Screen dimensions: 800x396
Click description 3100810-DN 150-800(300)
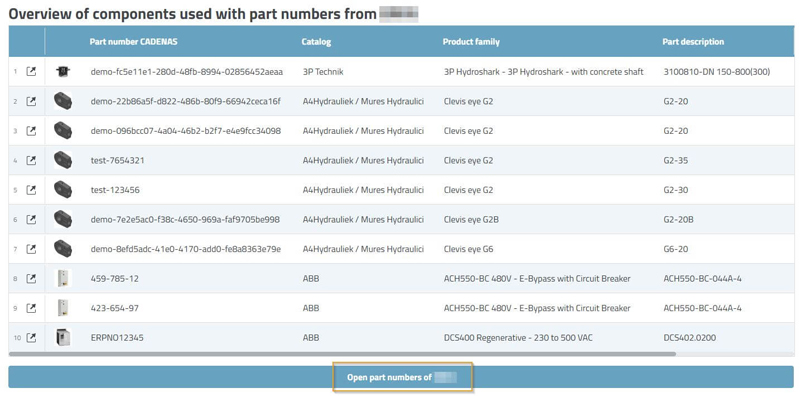717,72
